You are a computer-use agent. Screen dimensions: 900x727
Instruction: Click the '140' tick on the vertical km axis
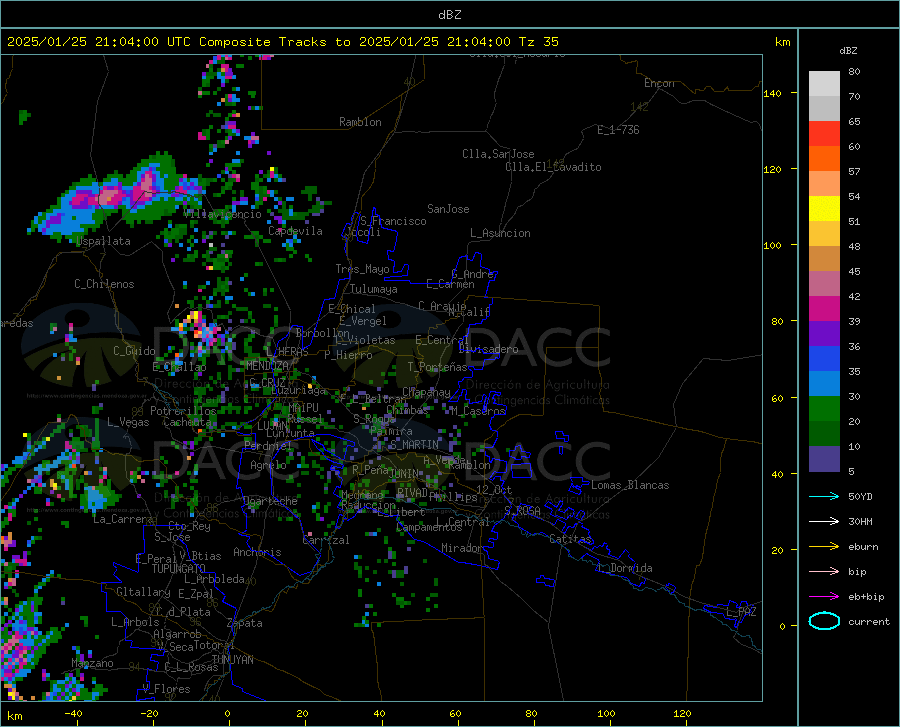[772, 93]
